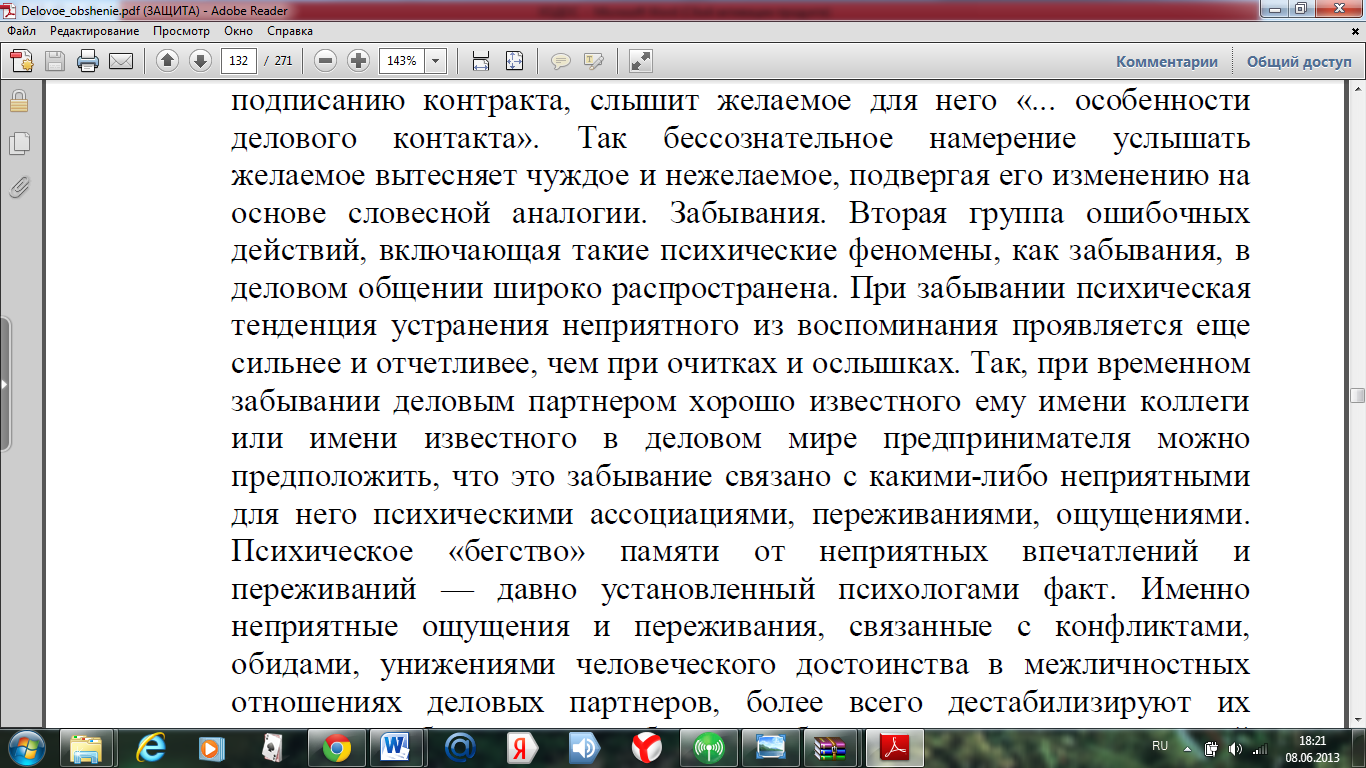Viewport: 1366px width, 768px height.
Task: Open WinRAR from the taskbar
Action: tap(830, 748)
